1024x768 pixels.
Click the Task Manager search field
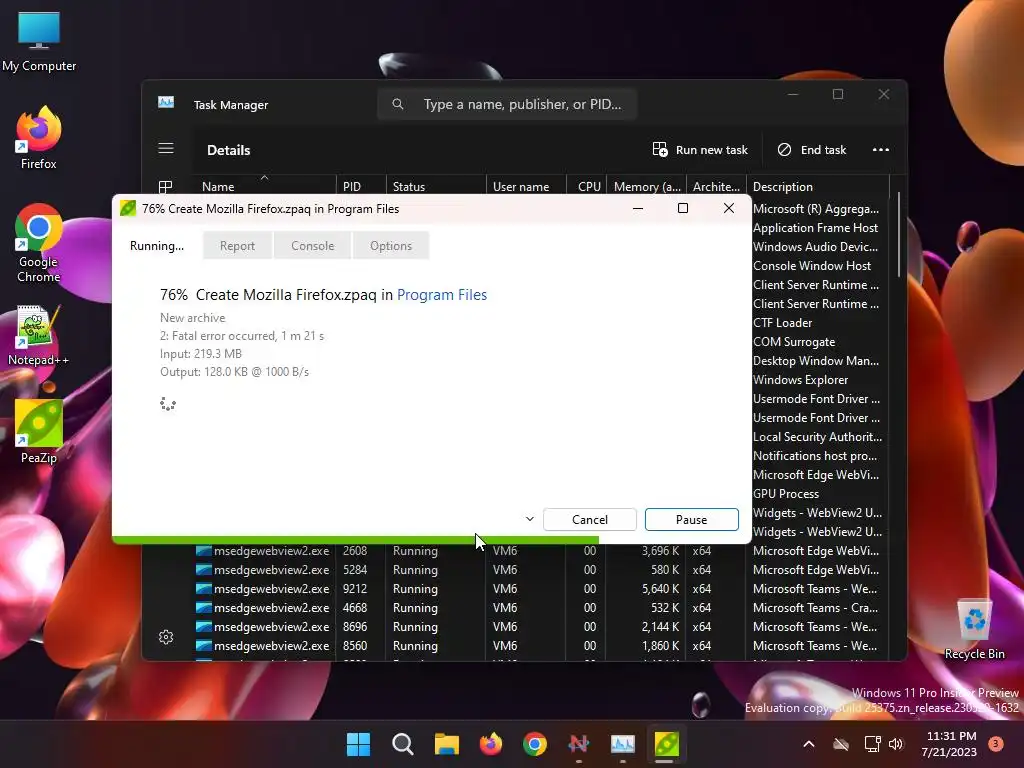pyautogui.click(x=507, y=104)
